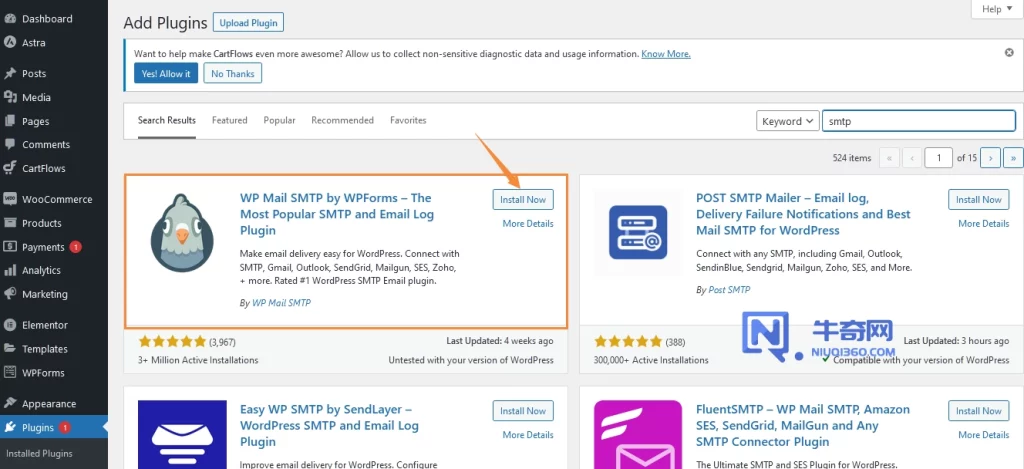
Task: Click the Analytics bar chart icon
Action: [x=10, y=270]
